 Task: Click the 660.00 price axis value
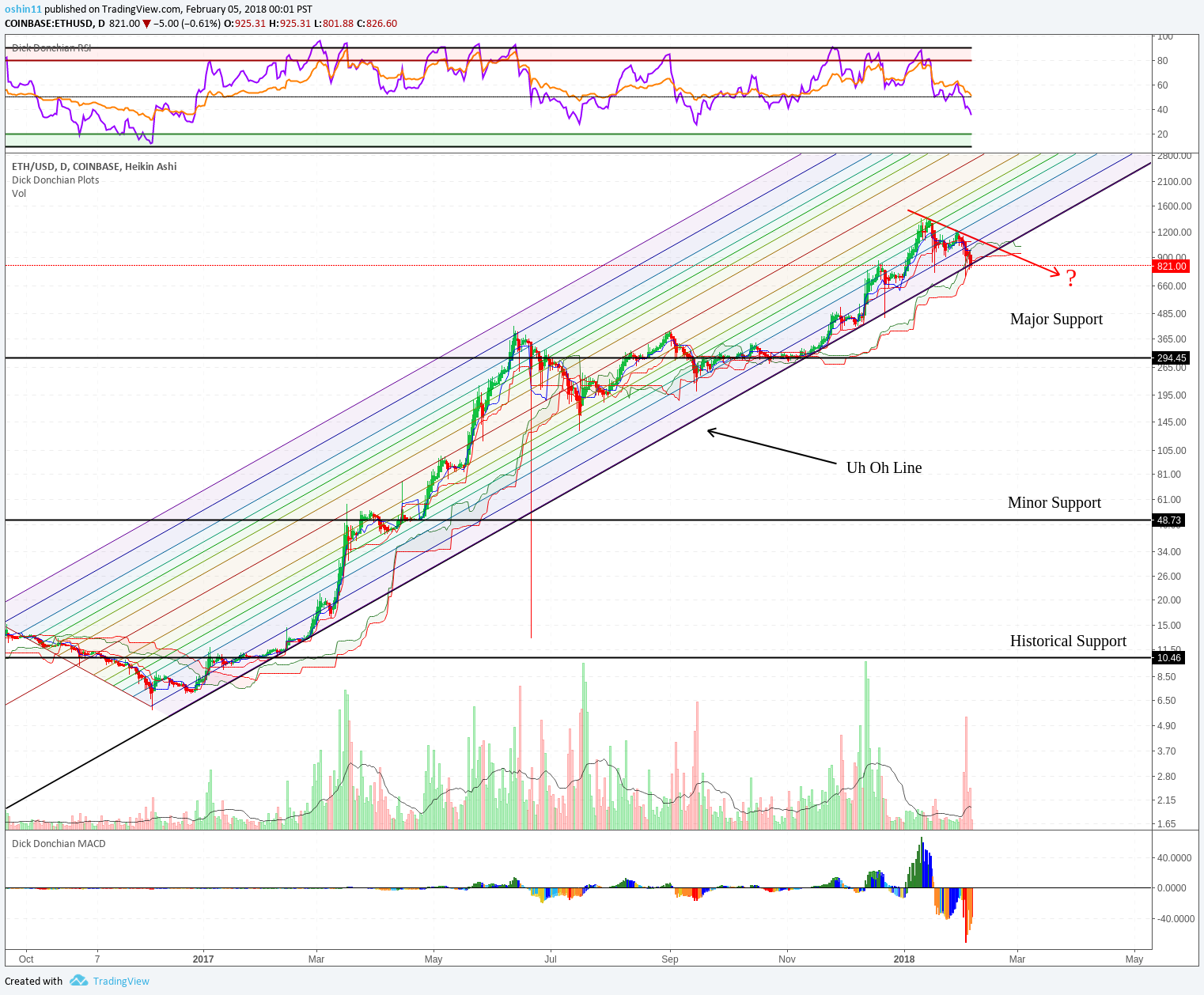[1172, 286]
